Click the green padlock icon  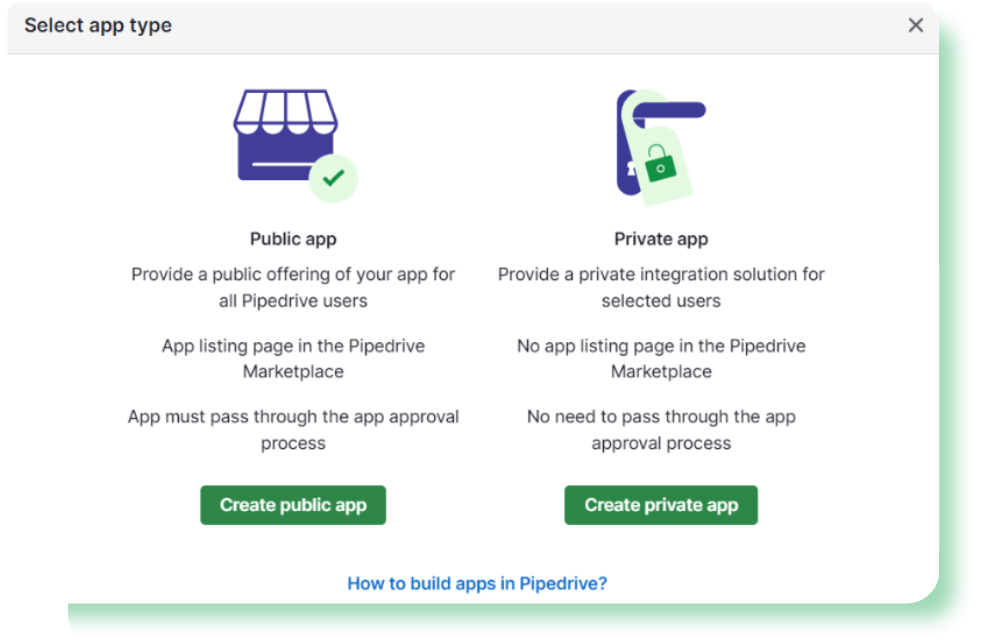tap(660, 163)
